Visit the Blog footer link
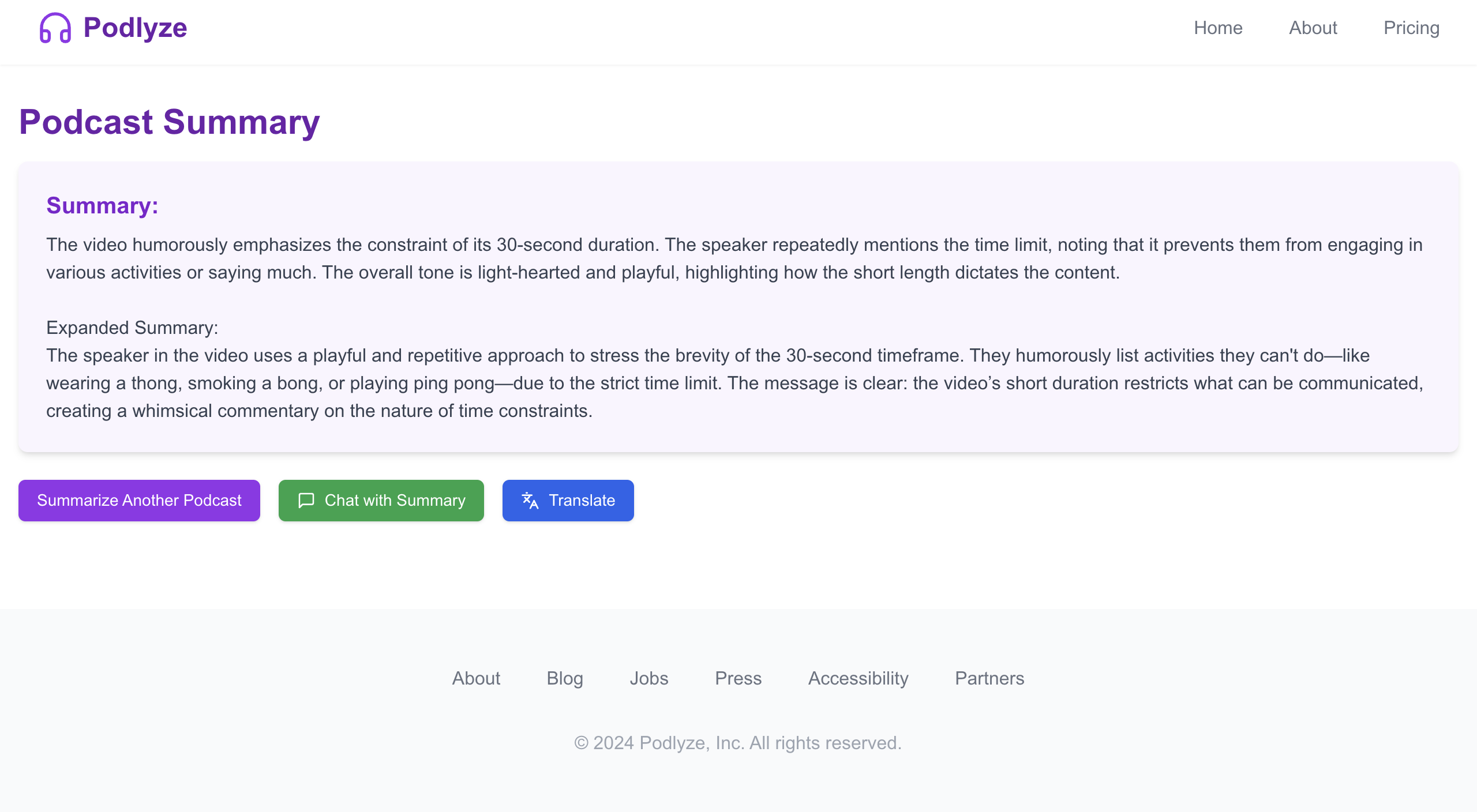 (x=565, y=678)
